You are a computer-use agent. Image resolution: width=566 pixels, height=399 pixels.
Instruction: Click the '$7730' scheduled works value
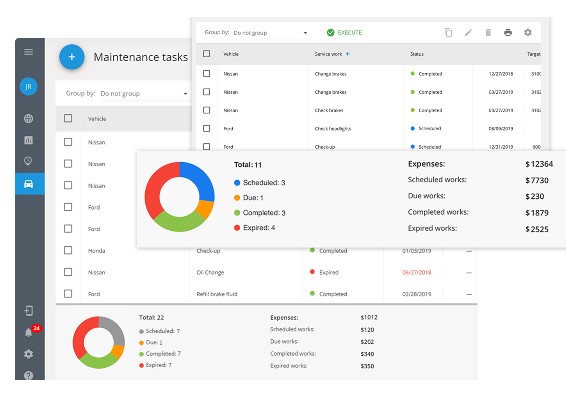click(x=537, y=180)
